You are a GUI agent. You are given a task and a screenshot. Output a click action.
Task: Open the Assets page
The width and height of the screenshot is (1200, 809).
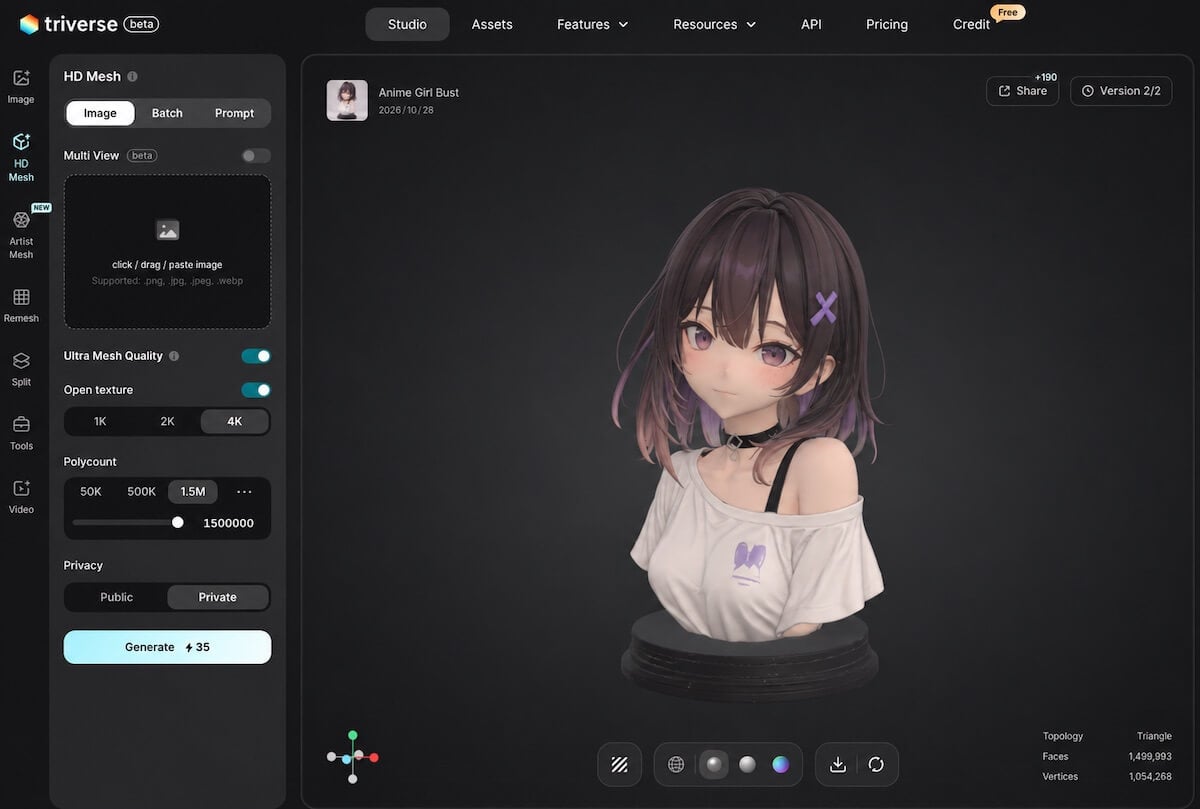(x=492, y=24)
